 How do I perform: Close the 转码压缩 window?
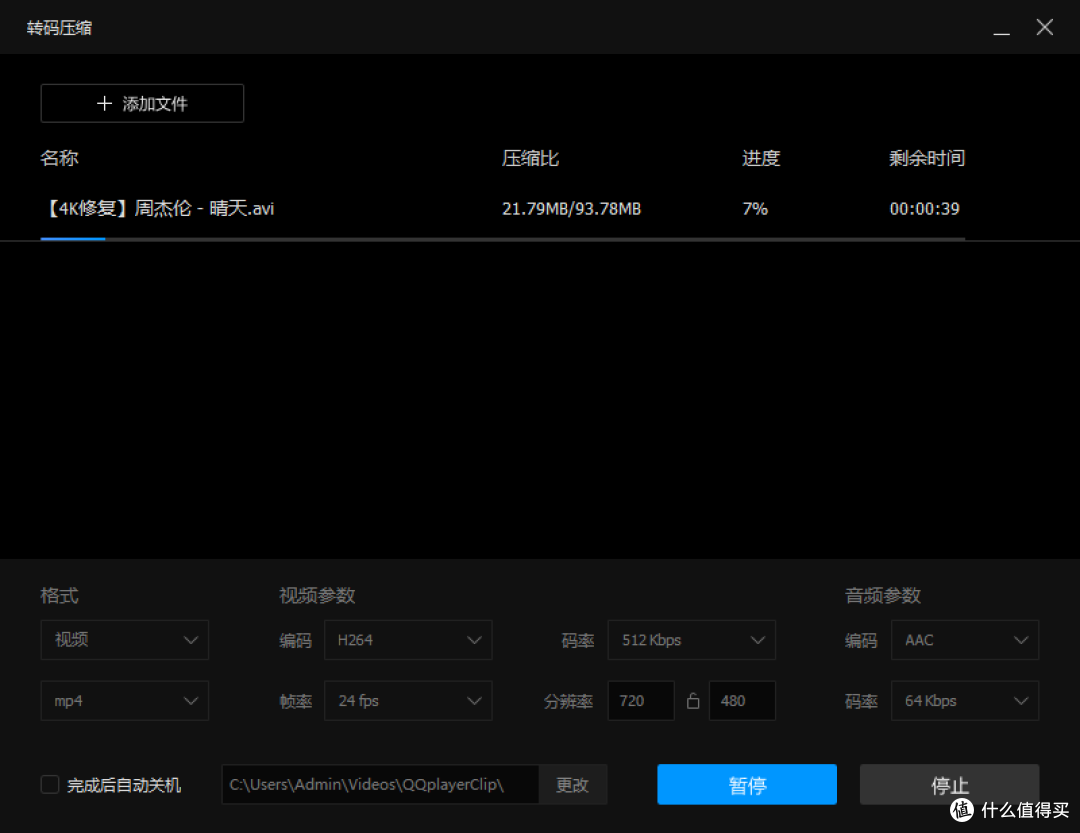[1045, 27]
